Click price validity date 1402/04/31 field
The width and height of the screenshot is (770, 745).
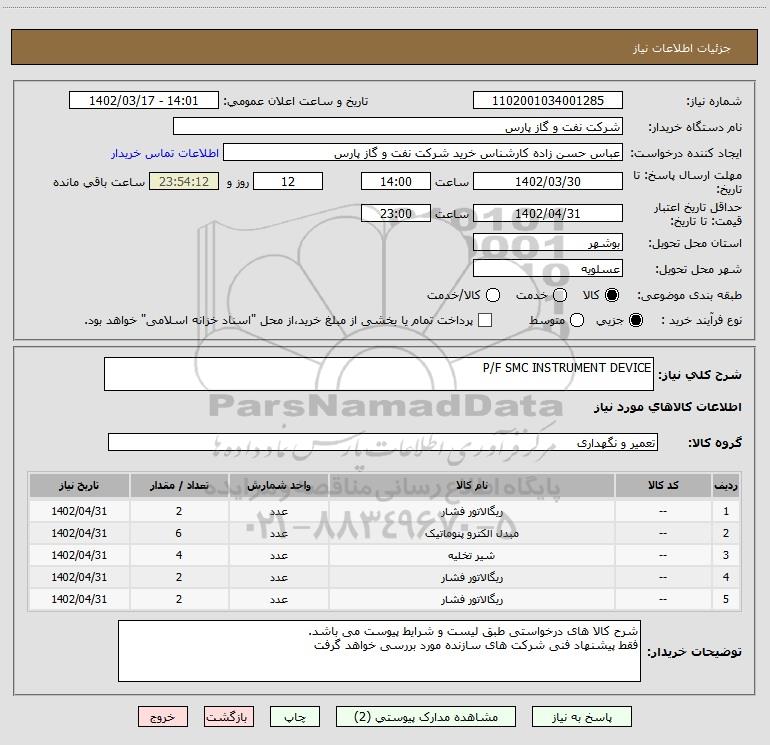[548, 213]
